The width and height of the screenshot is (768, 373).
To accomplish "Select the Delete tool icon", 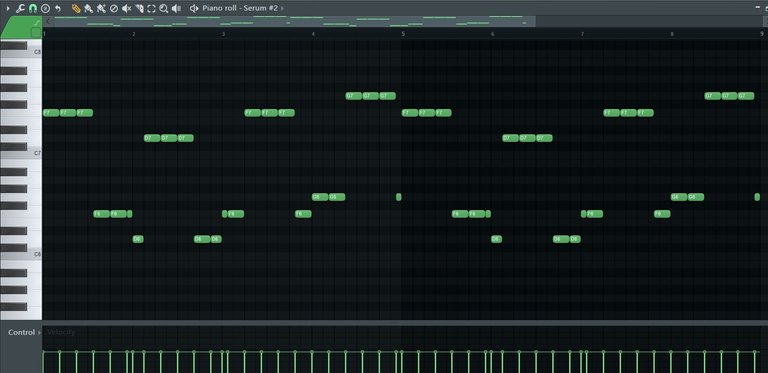I will click(114, 8).
